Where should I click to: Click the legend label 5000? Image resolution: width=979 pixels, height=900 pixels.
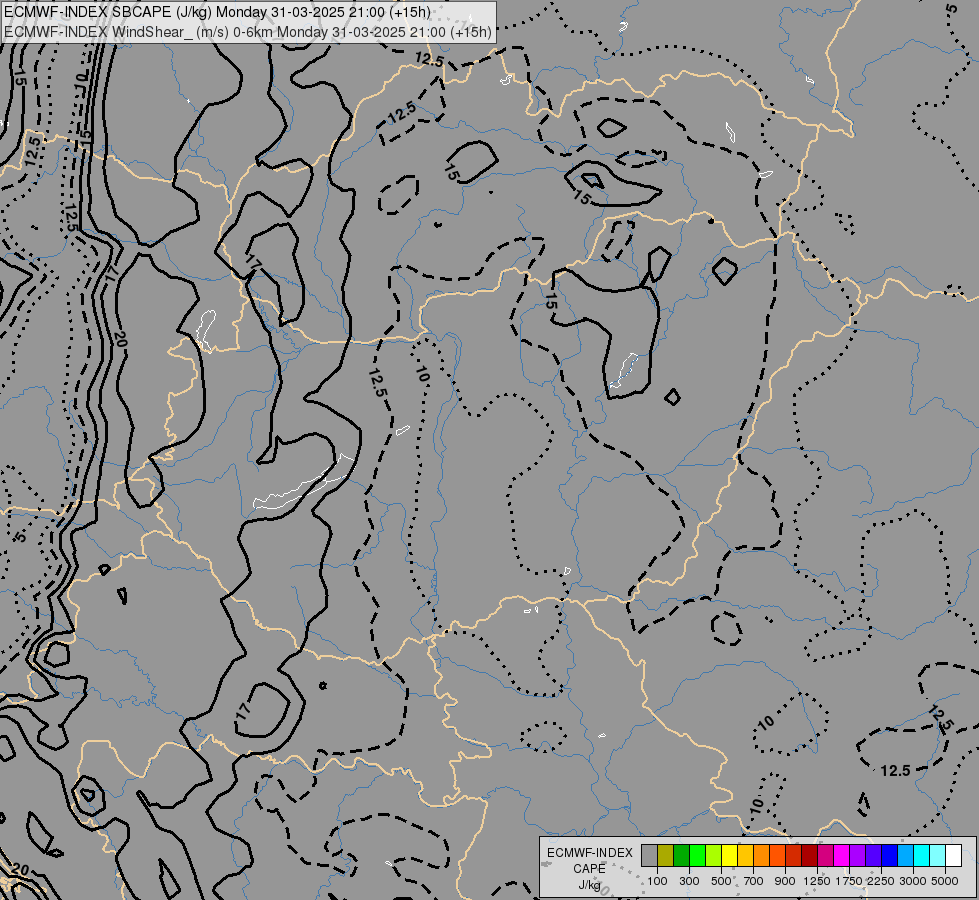click(x=945, y=881)
